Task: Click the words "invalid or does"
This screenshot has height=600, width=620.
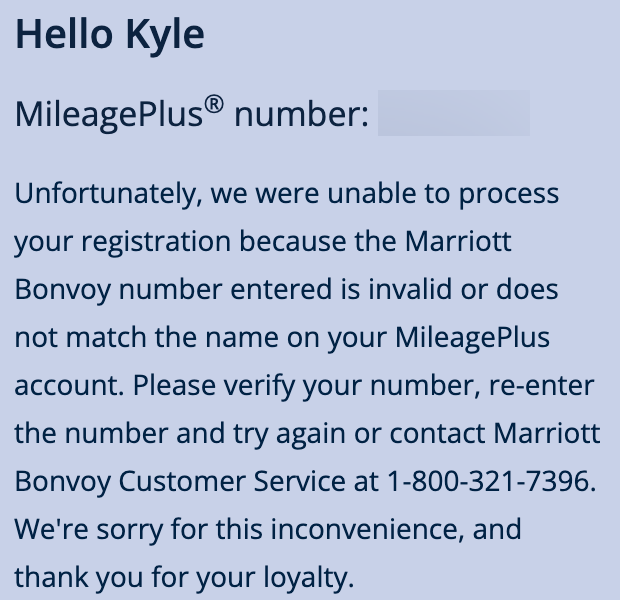Action: [463, 289]
